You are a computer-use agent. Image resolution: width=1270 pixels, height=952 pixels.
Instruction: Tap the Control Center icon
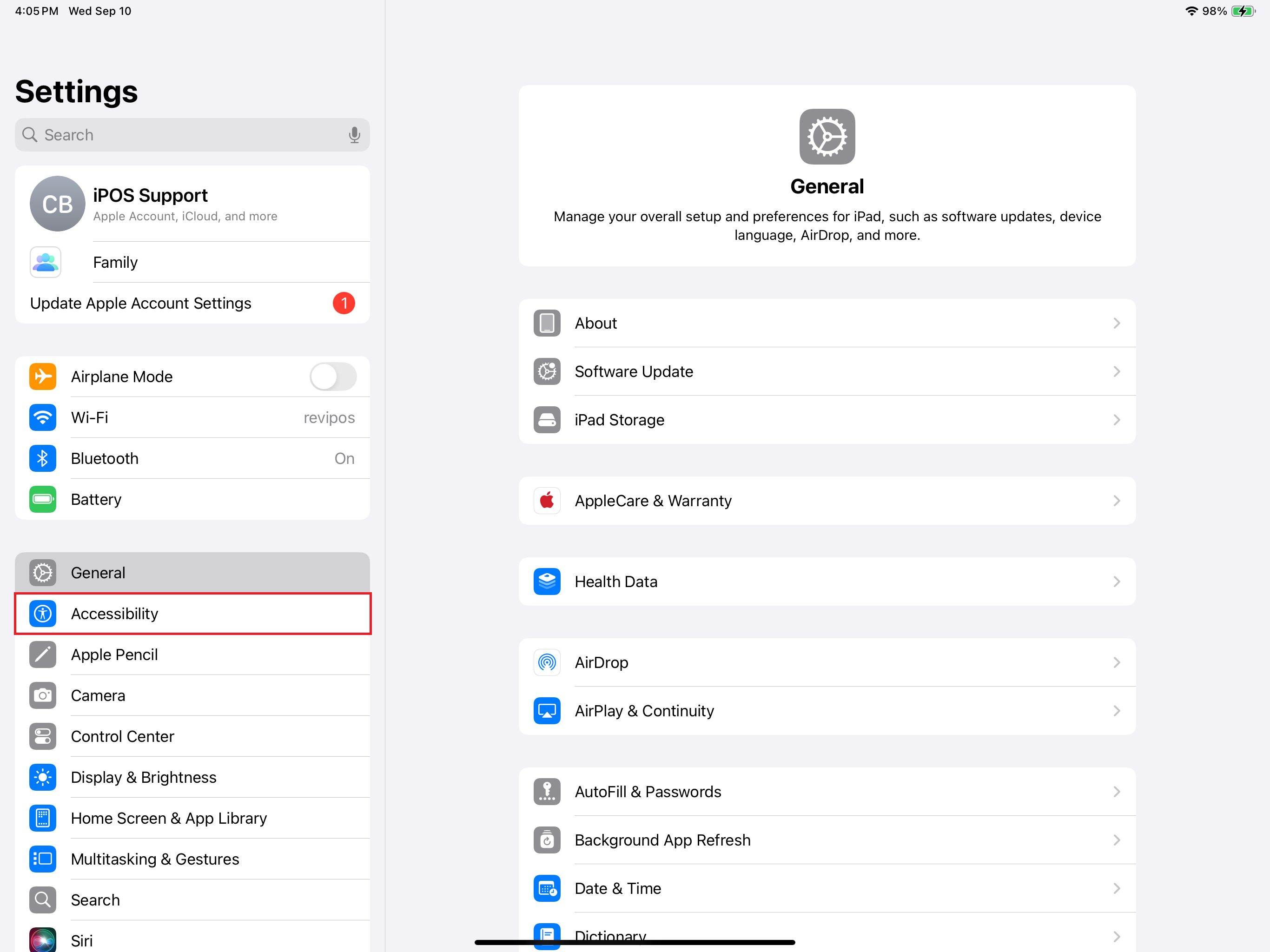(43, 736)
